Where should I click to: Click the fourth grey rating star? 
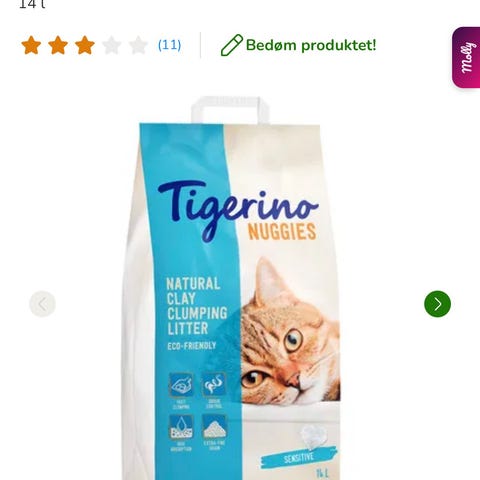[112, 45]
